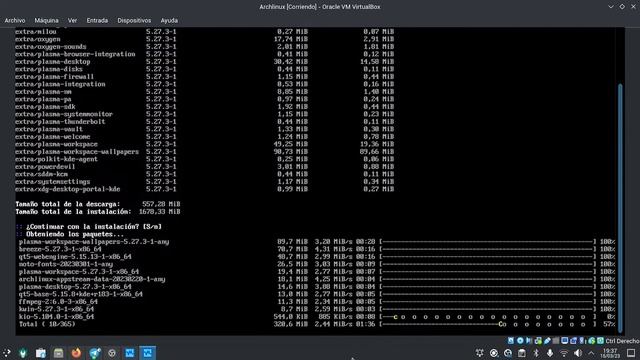Click the VirtualBox recording indicator
This screenshot has height=360, width=640.
point(573,340)
